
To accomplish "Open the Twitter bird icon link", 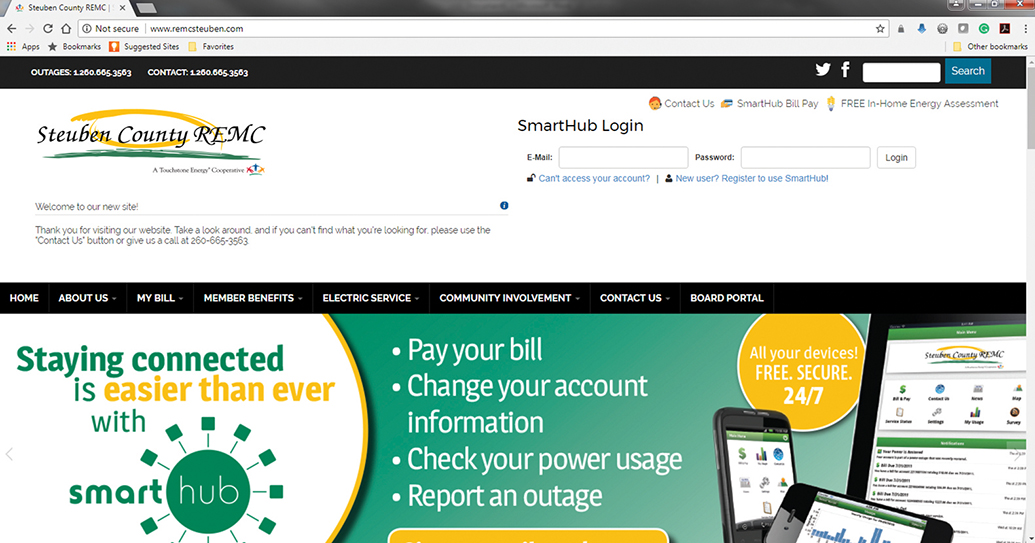I will pos(823,70).
